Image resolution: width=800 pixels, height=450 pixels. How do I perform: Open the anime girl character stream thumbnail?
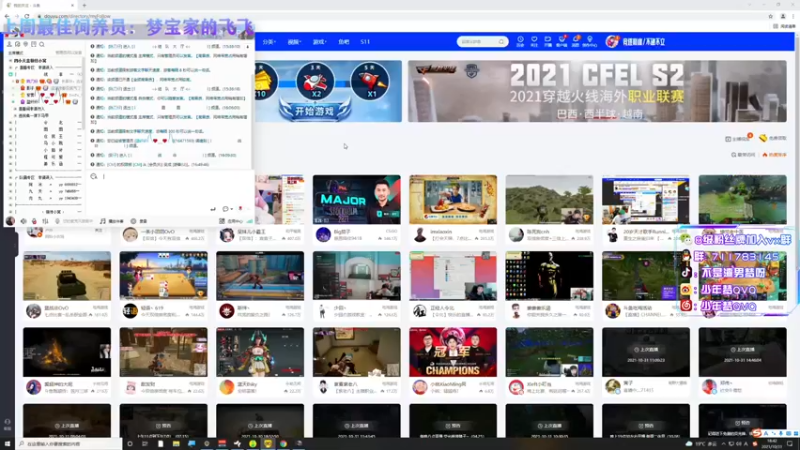[260, 352]
